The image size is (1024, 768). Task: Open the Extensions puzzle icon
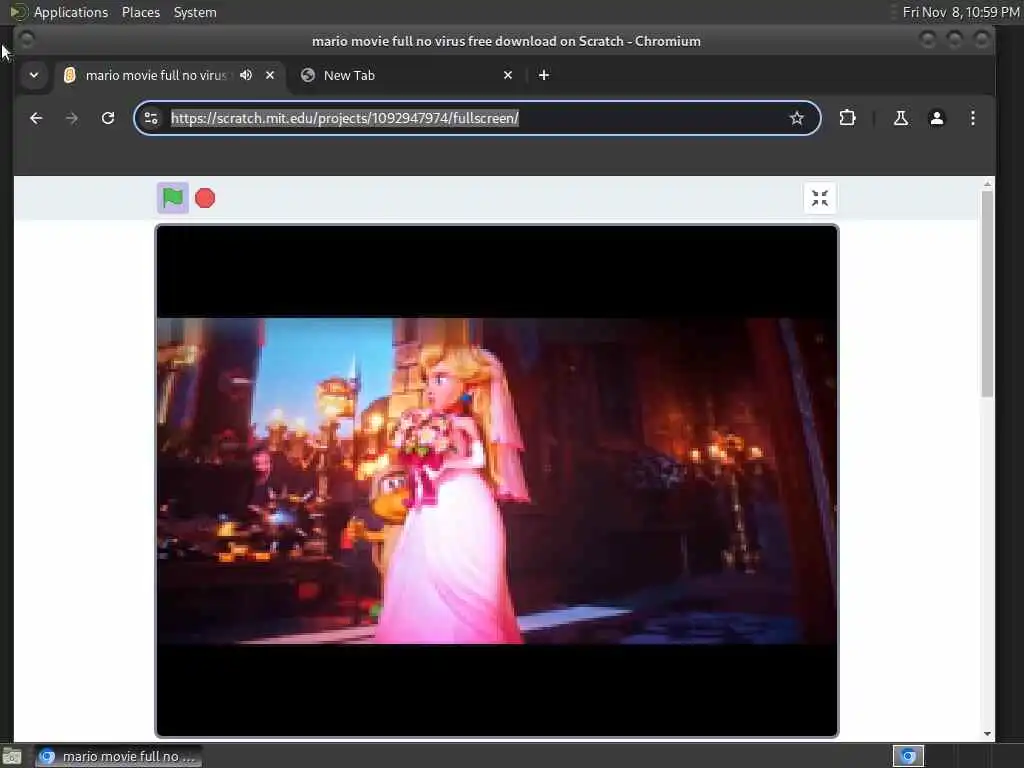click(x=847, y=118)
